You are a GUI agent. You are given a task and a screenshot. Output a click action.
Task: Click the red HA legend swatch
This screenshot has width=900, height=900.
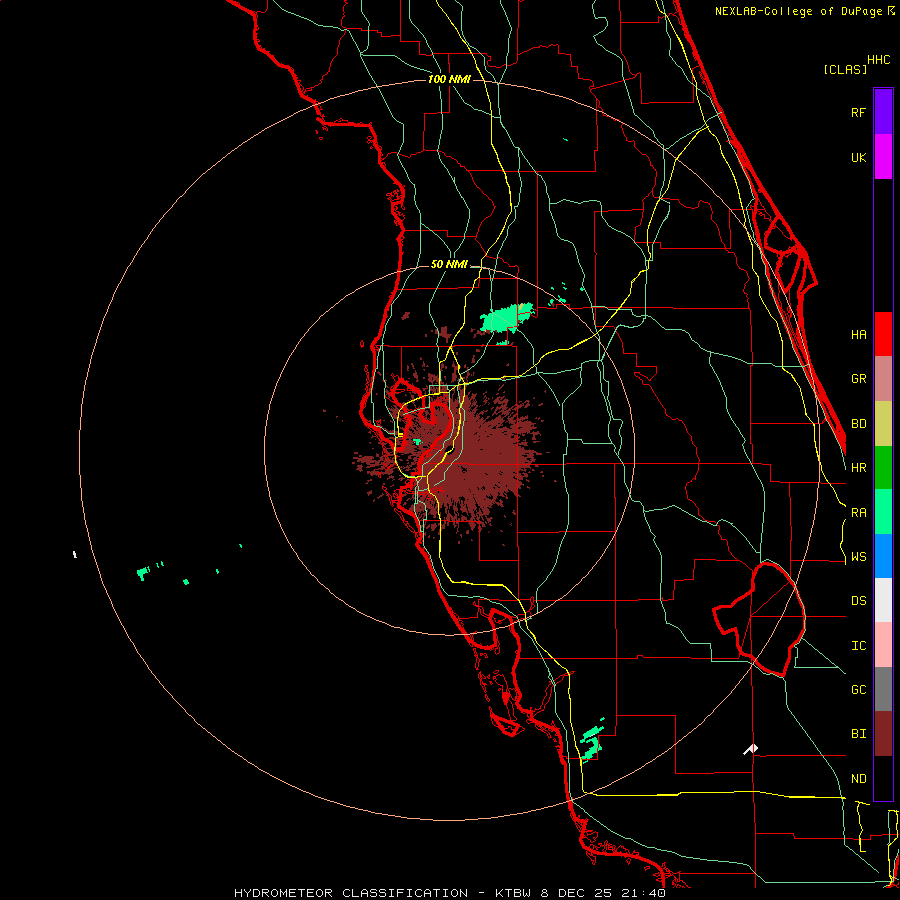[883, 334]
